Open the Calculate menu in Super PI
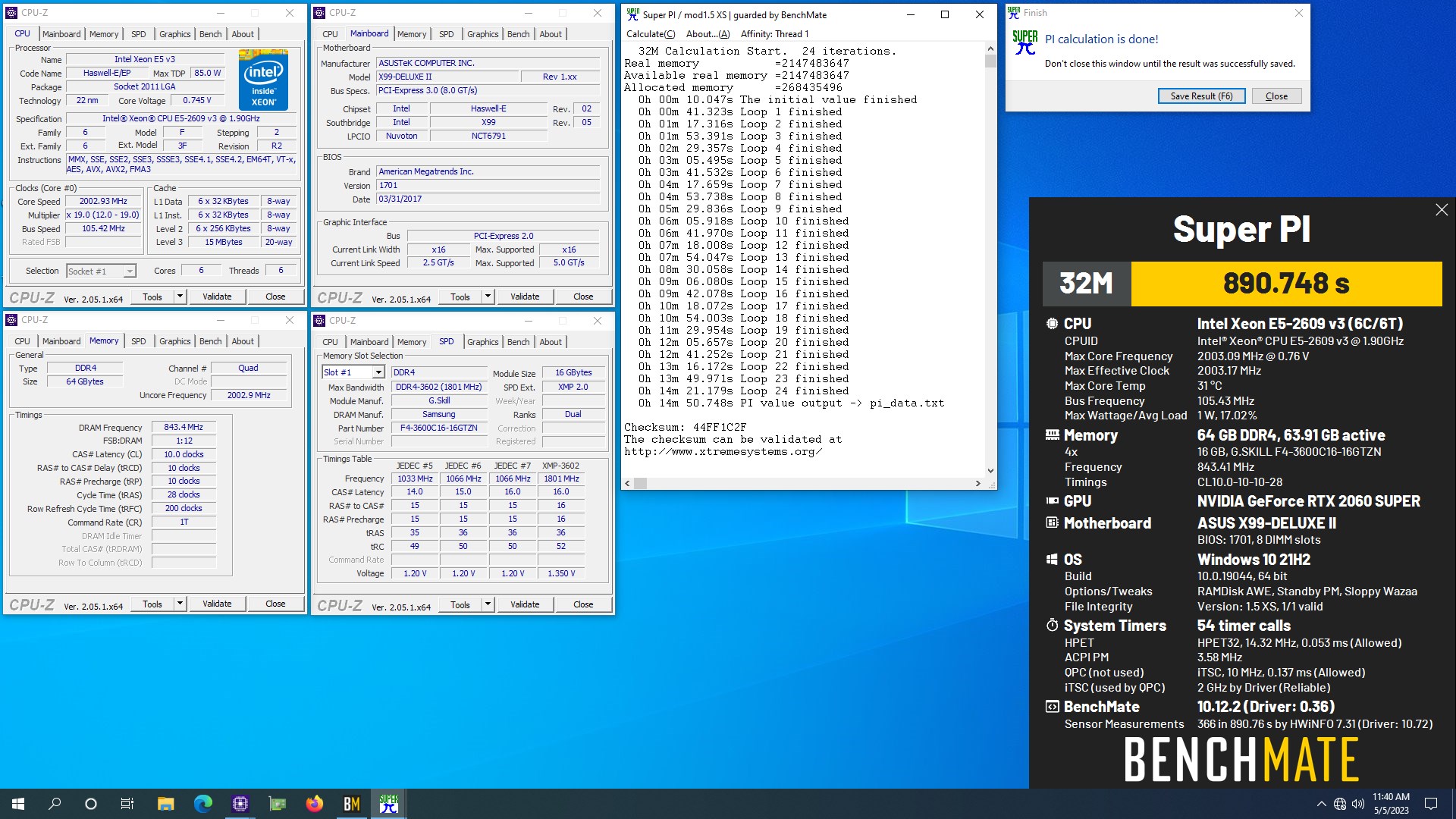Viewport: 1456px width, 819px height. 650,34
